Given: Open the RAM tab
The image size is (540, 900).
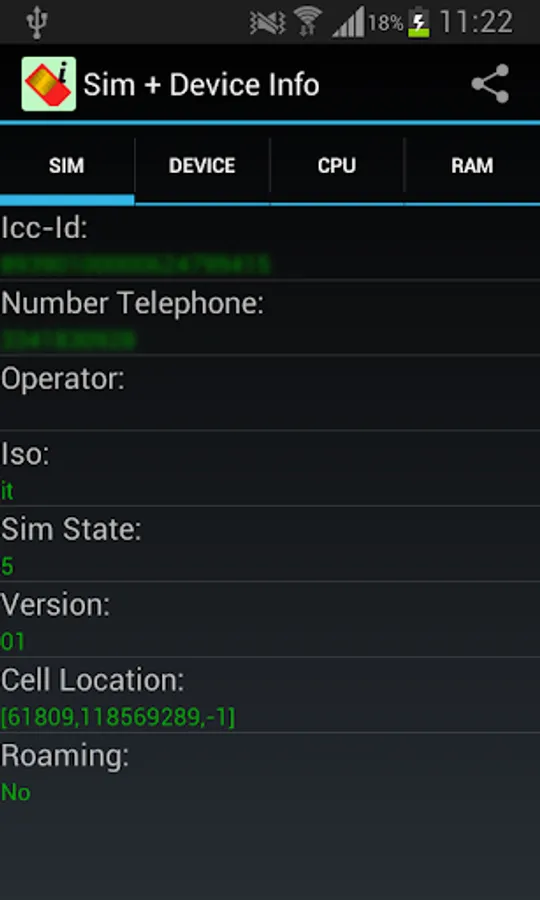Looking at the screenshot, I should point(472,166).
